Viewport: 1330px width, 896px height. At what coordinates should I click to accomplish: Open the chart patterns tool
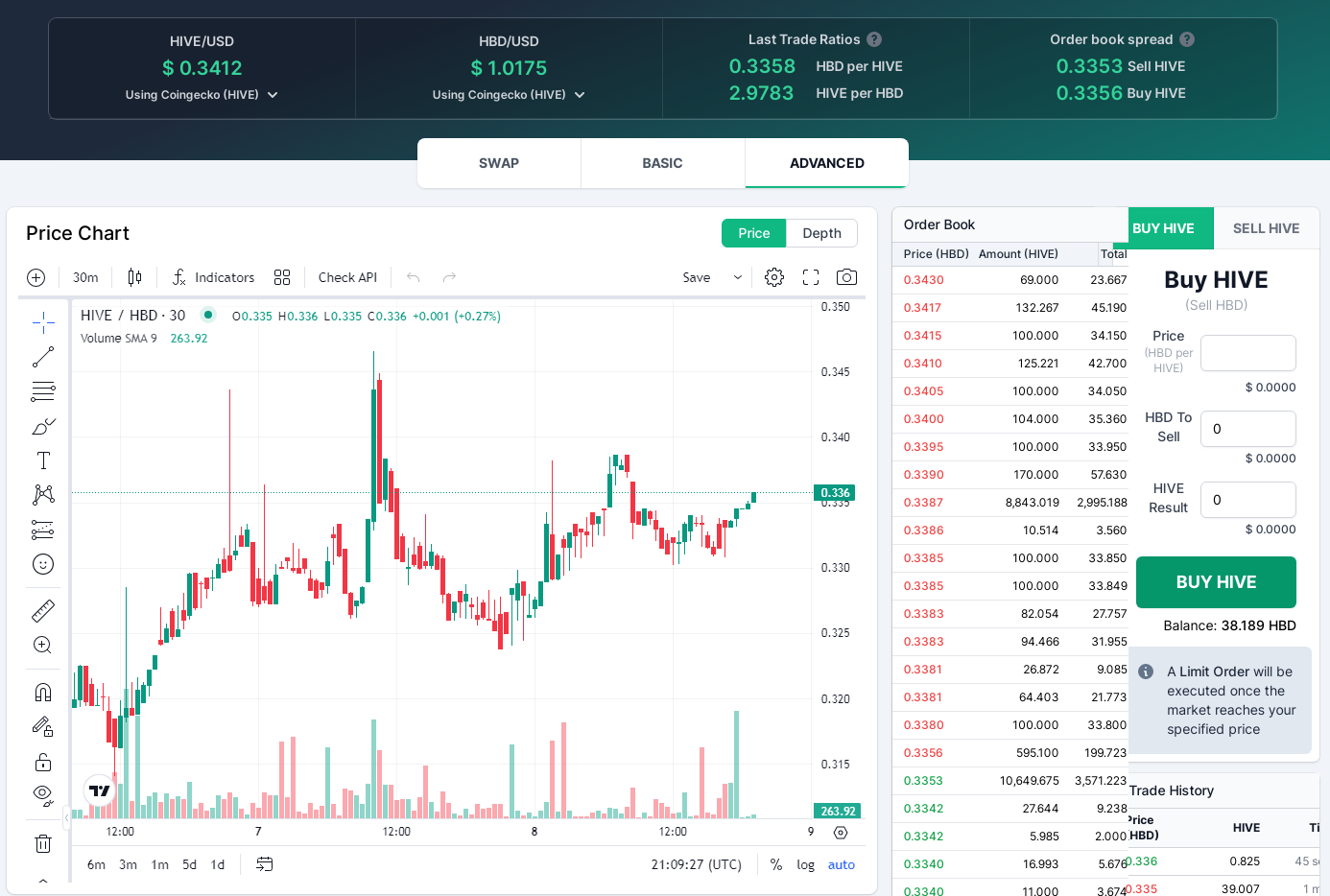pos(43,495)
